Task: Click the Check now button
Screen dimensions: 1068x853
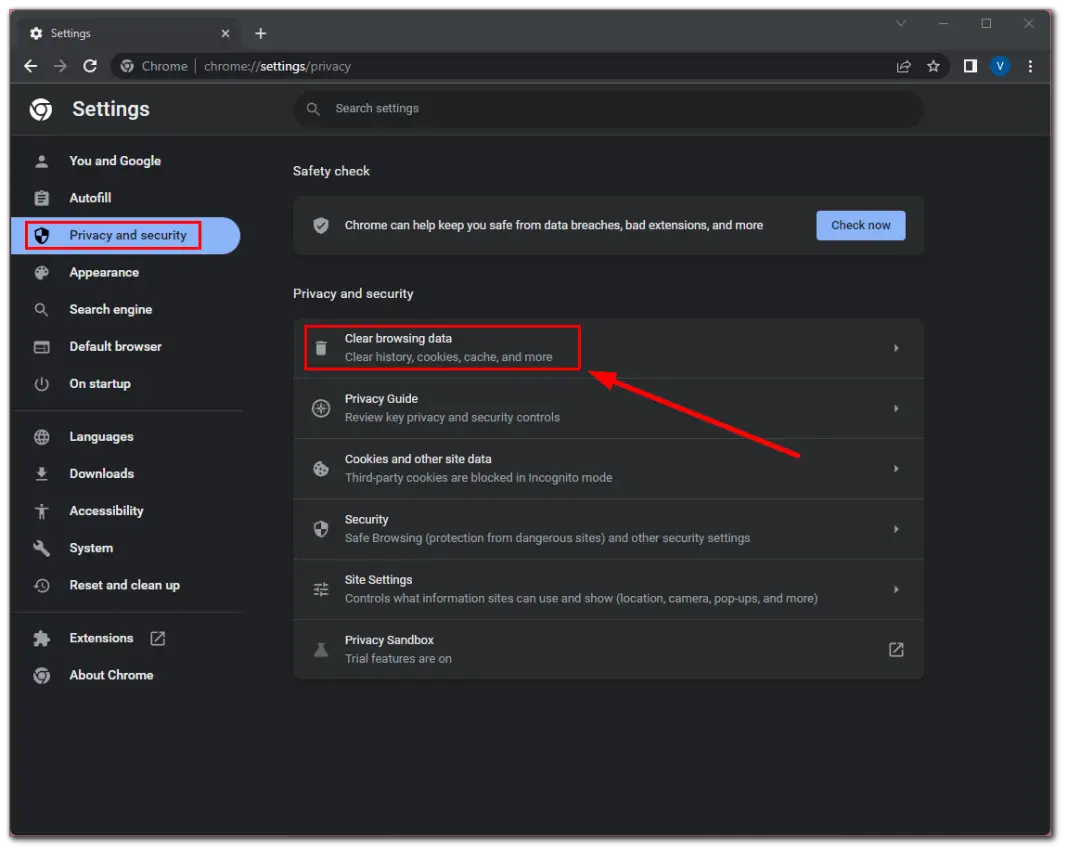Action: click(x=860, y=225)
